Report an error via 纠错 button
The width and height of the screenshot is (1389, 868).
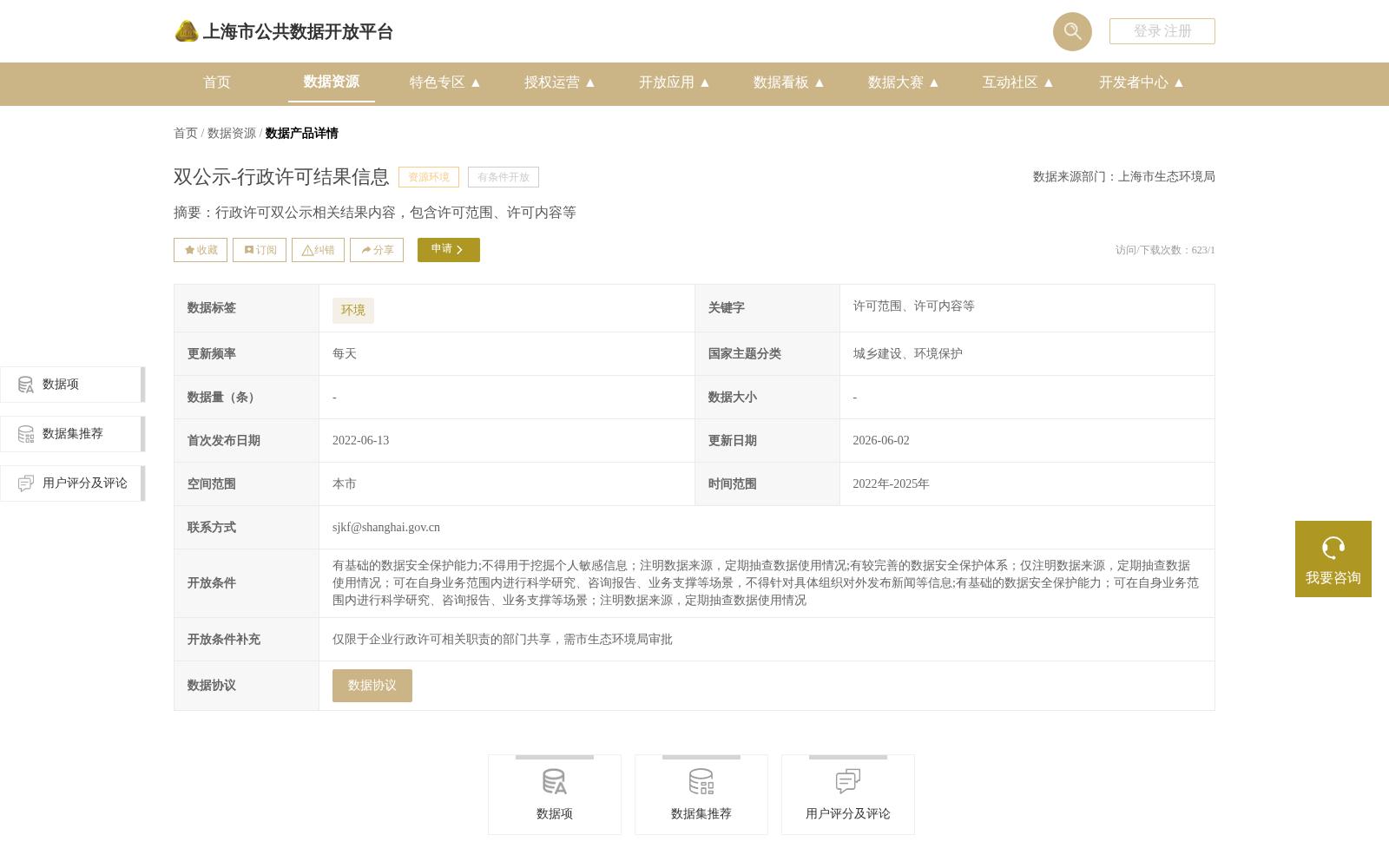point(318,250)
